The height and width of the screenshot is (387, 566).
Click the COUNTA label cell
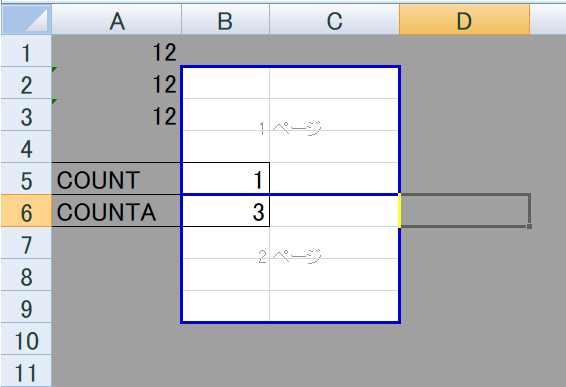(117, 210)
